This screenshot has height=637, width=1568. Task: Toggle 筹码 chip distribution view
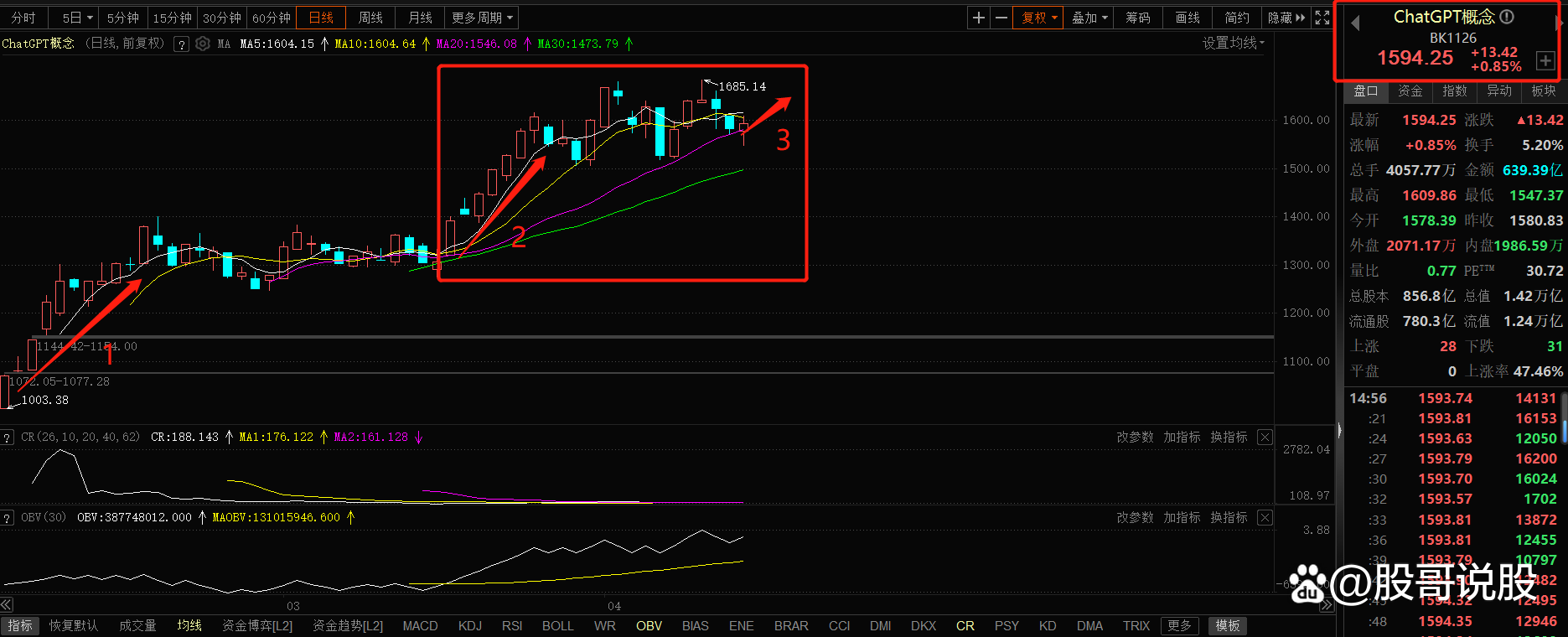1137,18
